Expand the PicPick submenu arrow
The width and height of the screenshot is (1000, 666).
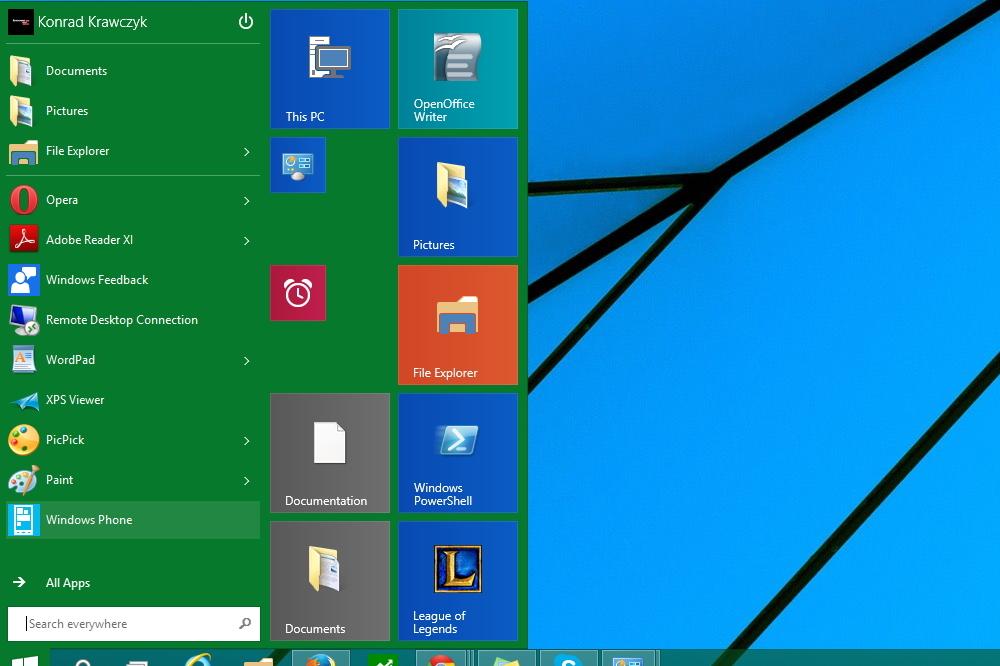click(247, 441)
